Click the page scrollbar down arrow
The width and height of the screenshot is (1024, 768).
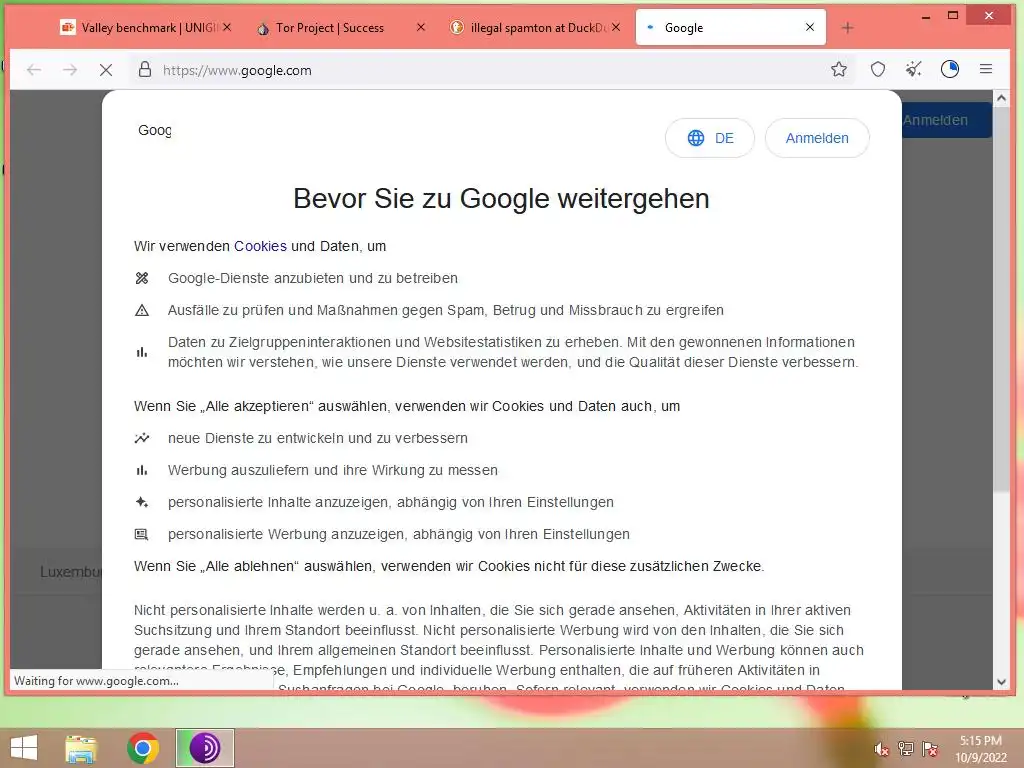coord(1001,682)
